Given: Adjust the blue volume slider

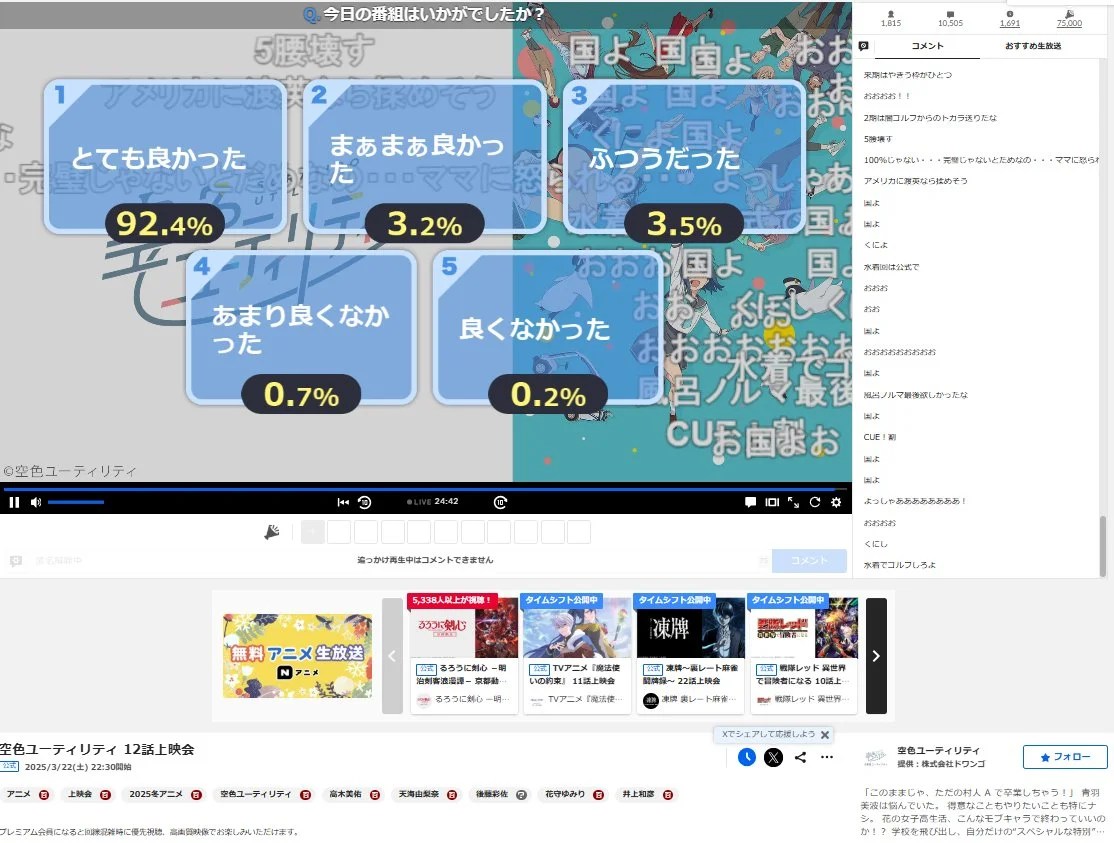Looking at the screenshot, I should tap(76, 502).
